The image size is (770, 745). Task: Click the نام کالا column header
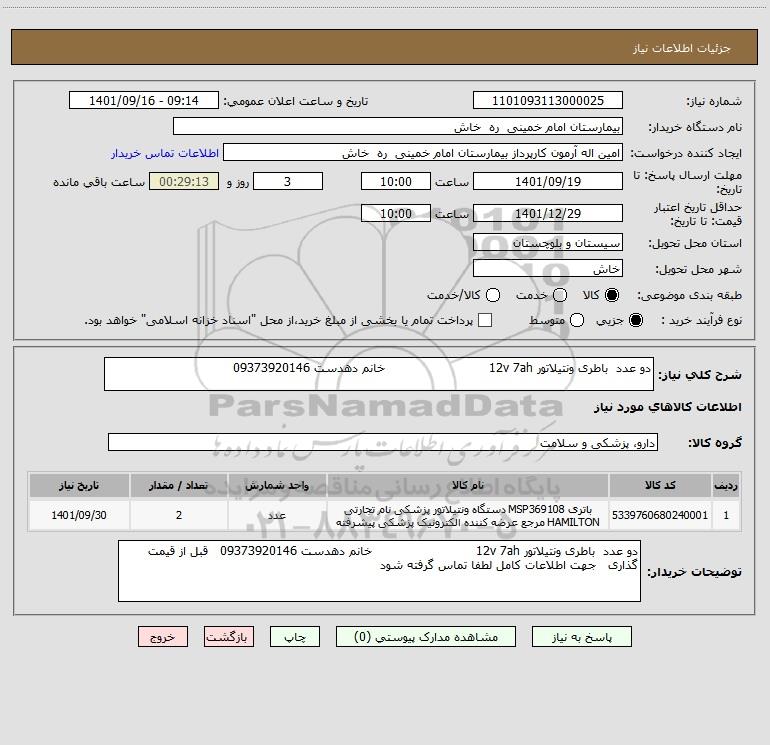[x=468, y=485]
